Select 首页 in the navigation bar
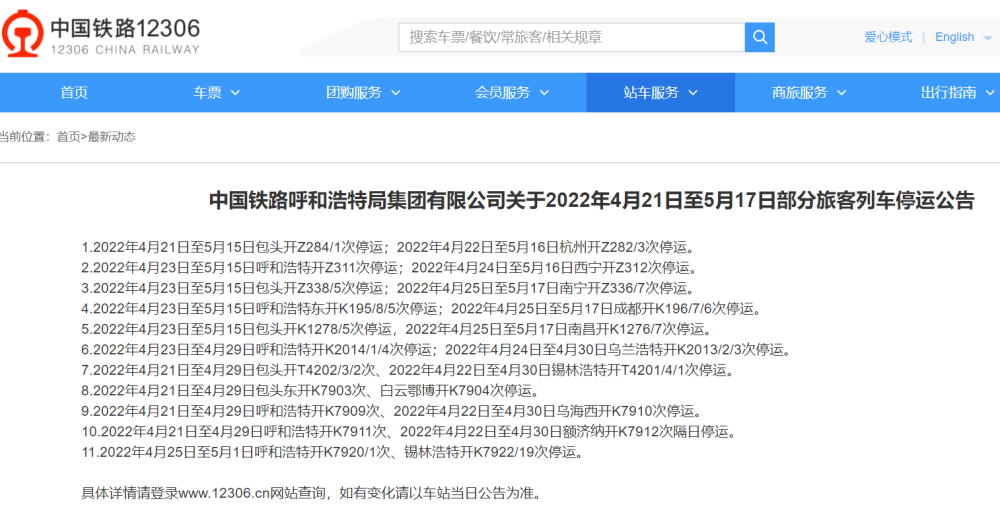1000x511 pixels. (x=74, y=93)
